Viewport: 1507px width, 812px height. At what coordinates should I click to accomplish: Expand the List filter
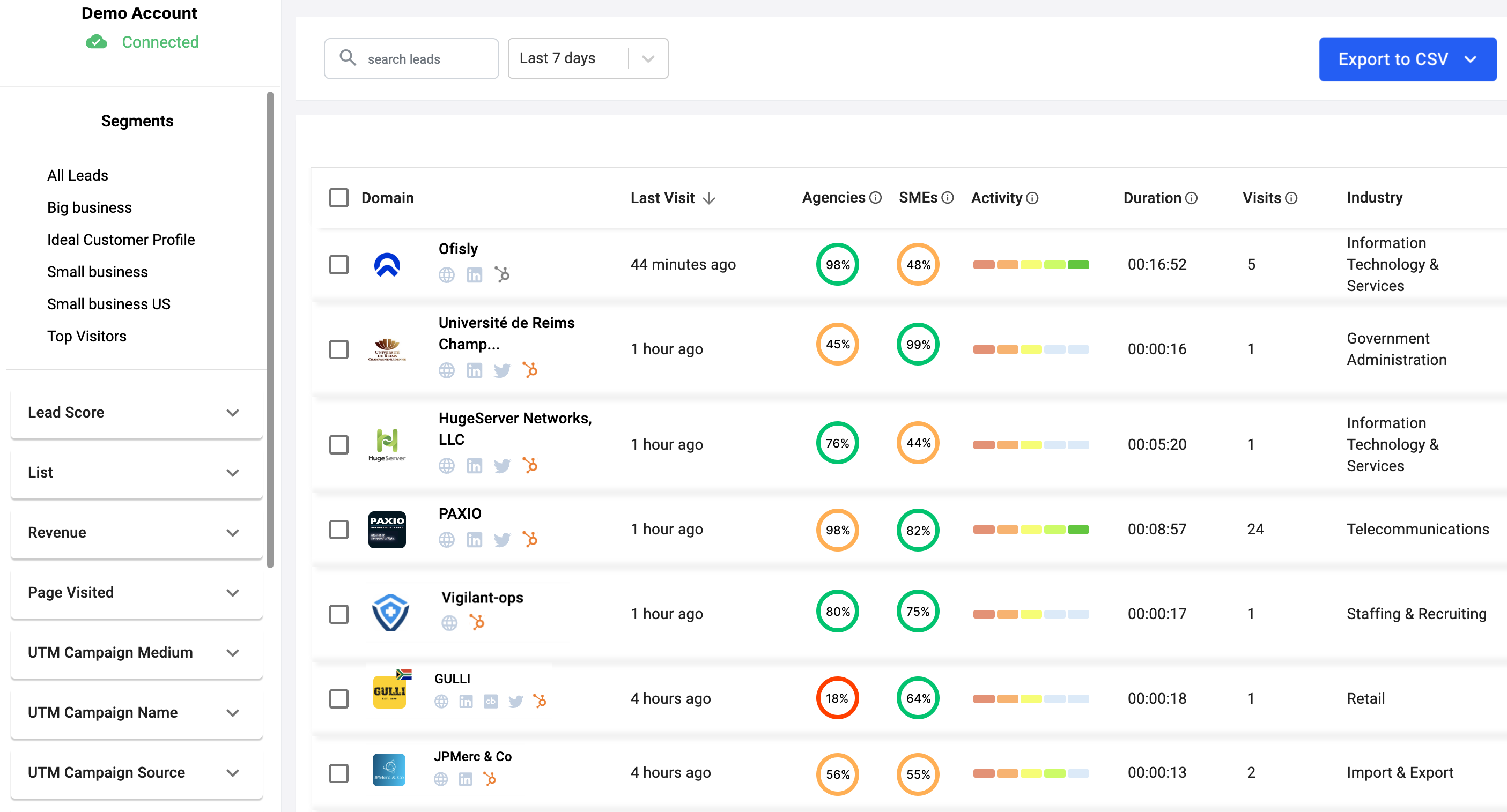pyautogui.click(x=136, y=473)
